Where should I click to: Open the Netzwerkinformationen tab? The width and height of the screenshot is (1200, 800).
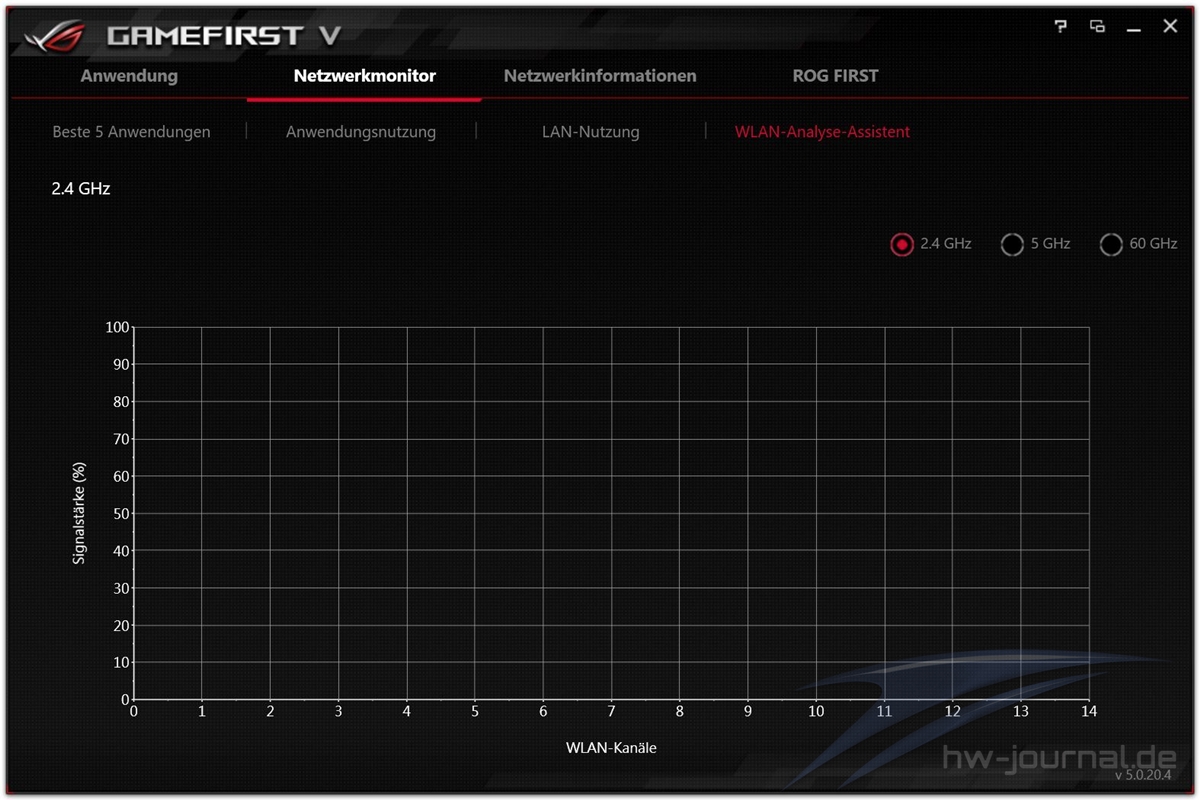pos(600,76)
